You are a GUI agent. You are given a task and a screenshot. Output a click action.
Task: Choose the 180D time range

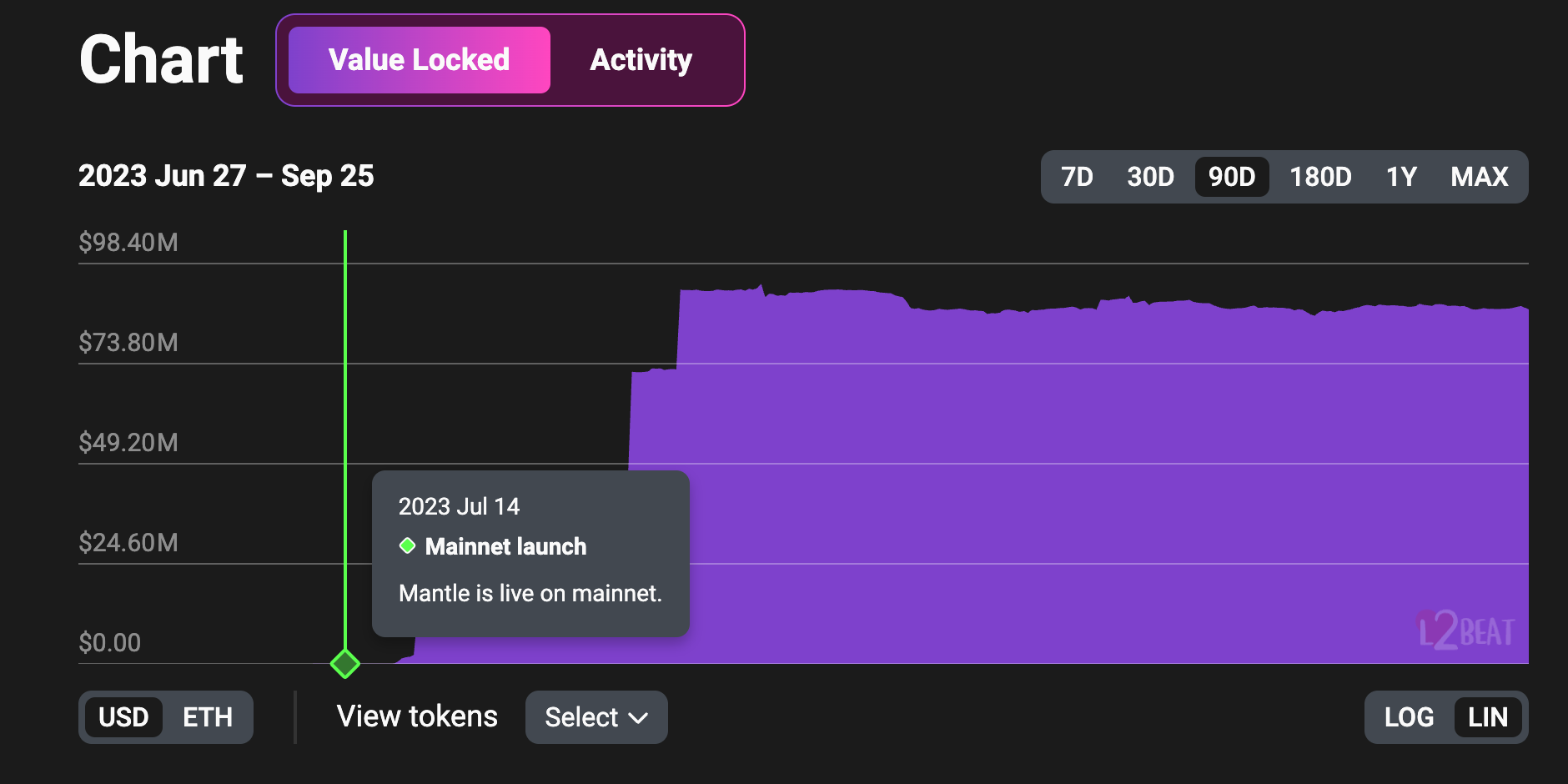point(1320,177)
